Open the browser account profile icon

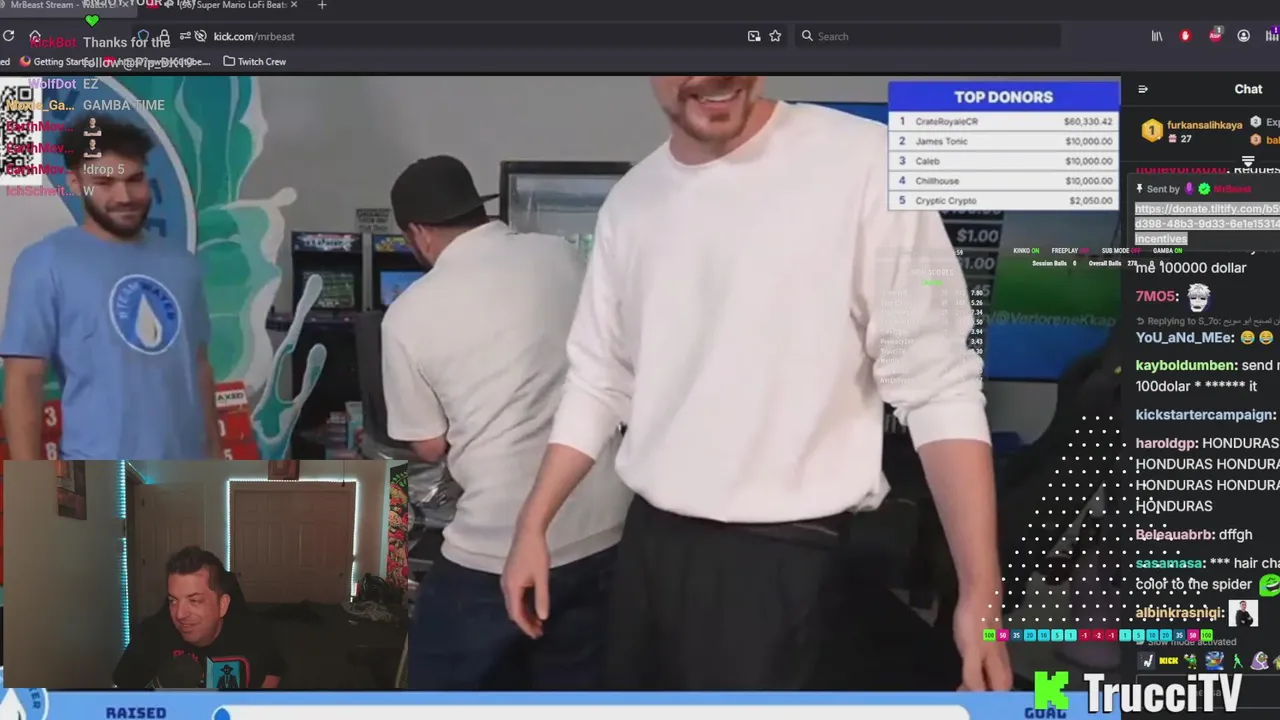coord(1243,36)
